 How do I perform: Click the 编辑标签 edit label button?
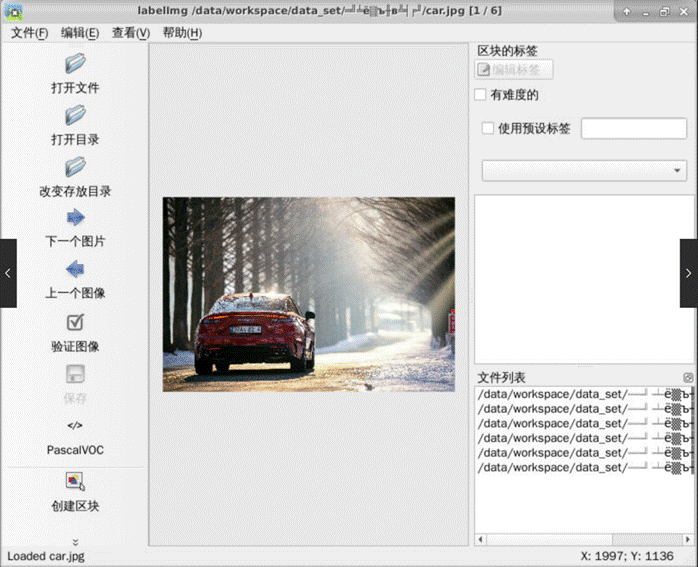514,70
